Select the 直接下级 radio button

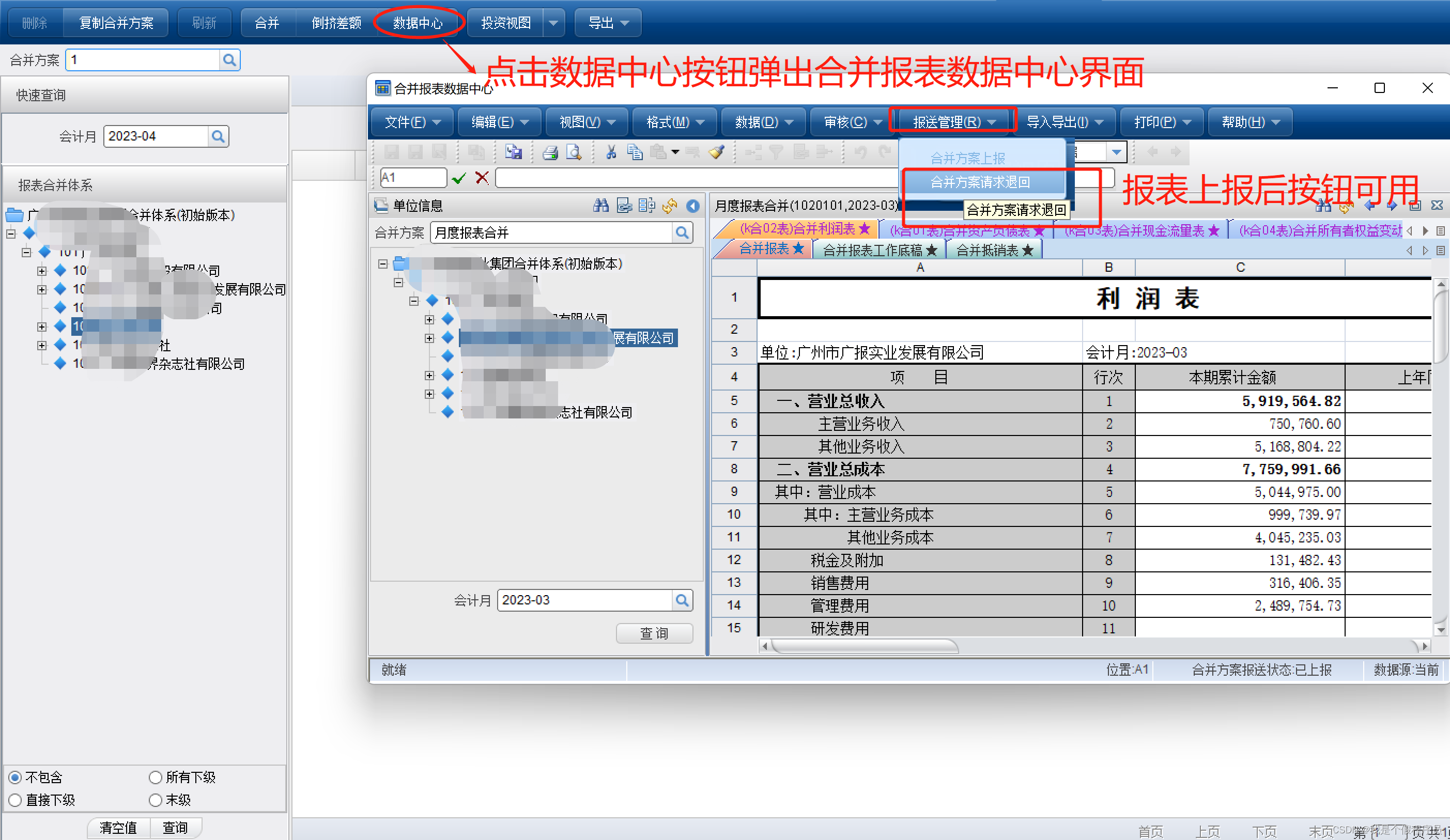coord(16,800)
